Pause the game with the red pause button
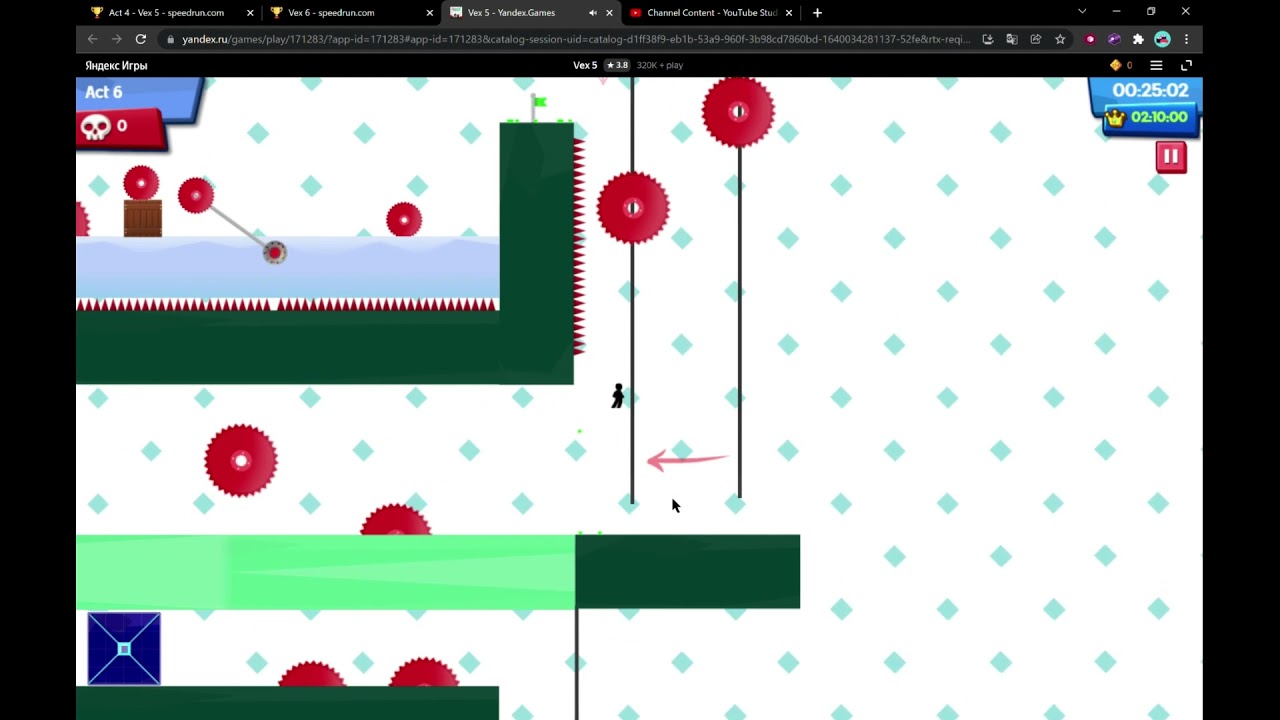Image resolution: width=1280 pixels, height=720 pixels. point(1171,157)
